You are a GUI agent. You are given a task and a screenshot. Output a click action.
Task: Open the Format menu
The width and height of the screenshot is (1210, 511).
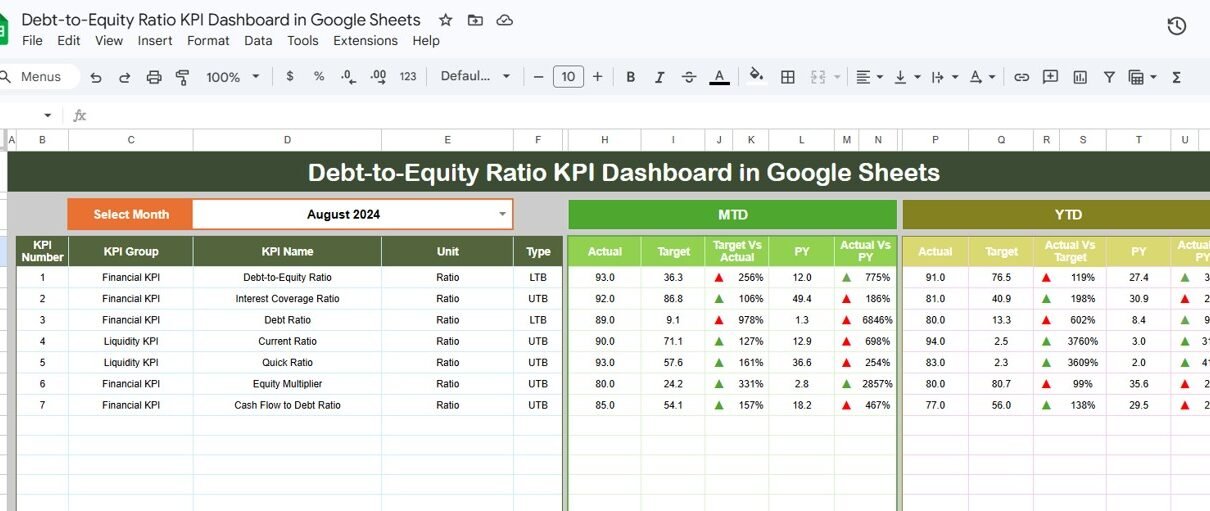tap(208, 41)
